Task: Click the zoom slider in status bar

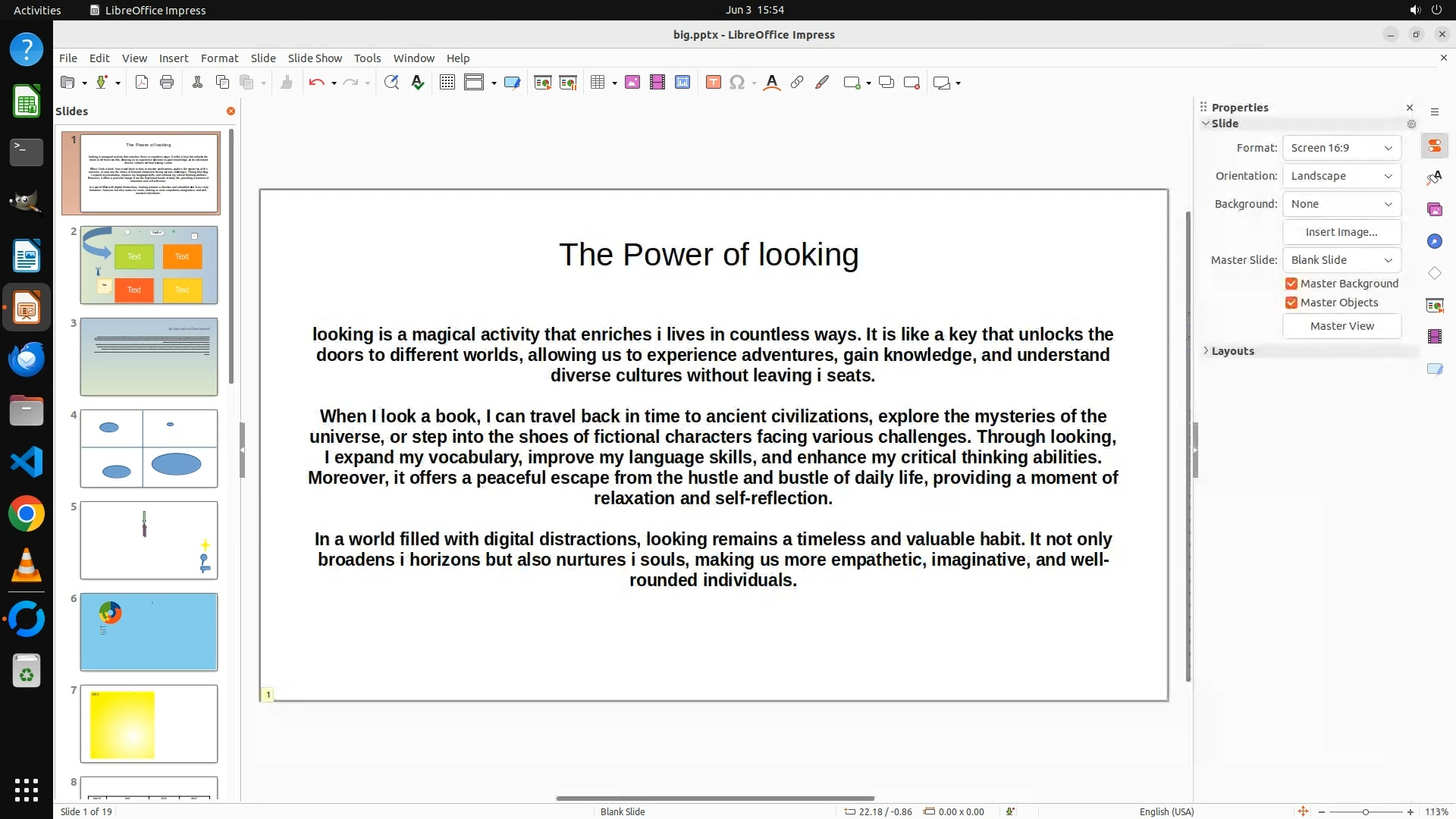Action: pos(1365,812)
